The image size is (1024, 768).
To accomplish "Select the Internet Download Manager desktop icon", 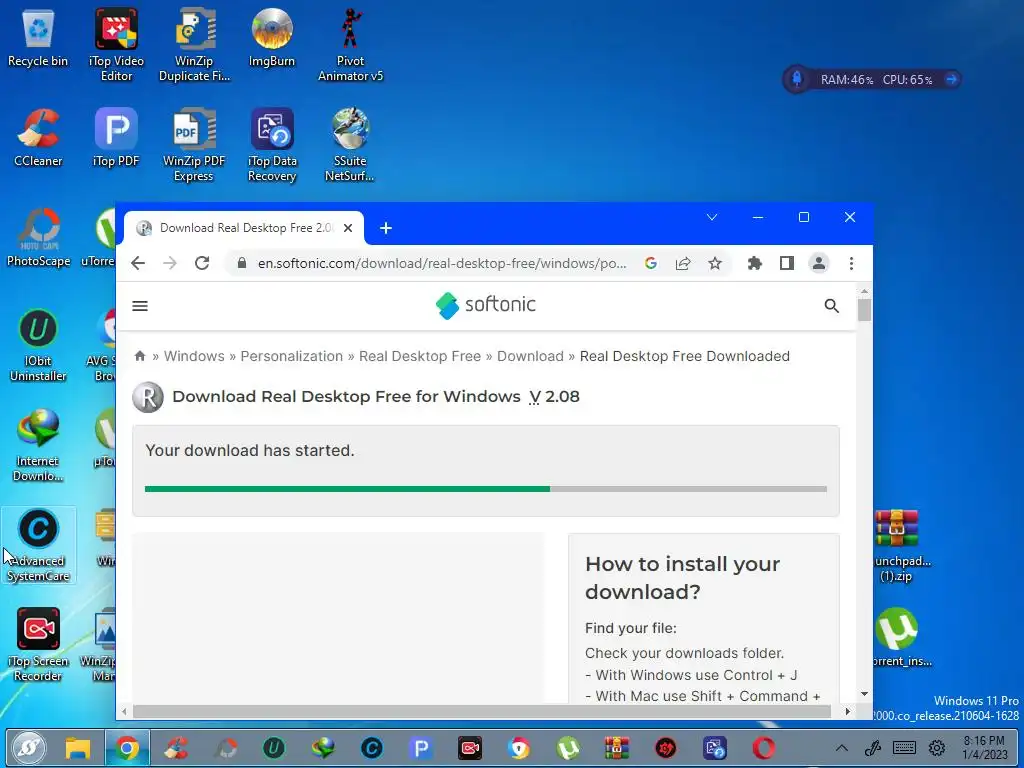I will (x=38, y=445).
